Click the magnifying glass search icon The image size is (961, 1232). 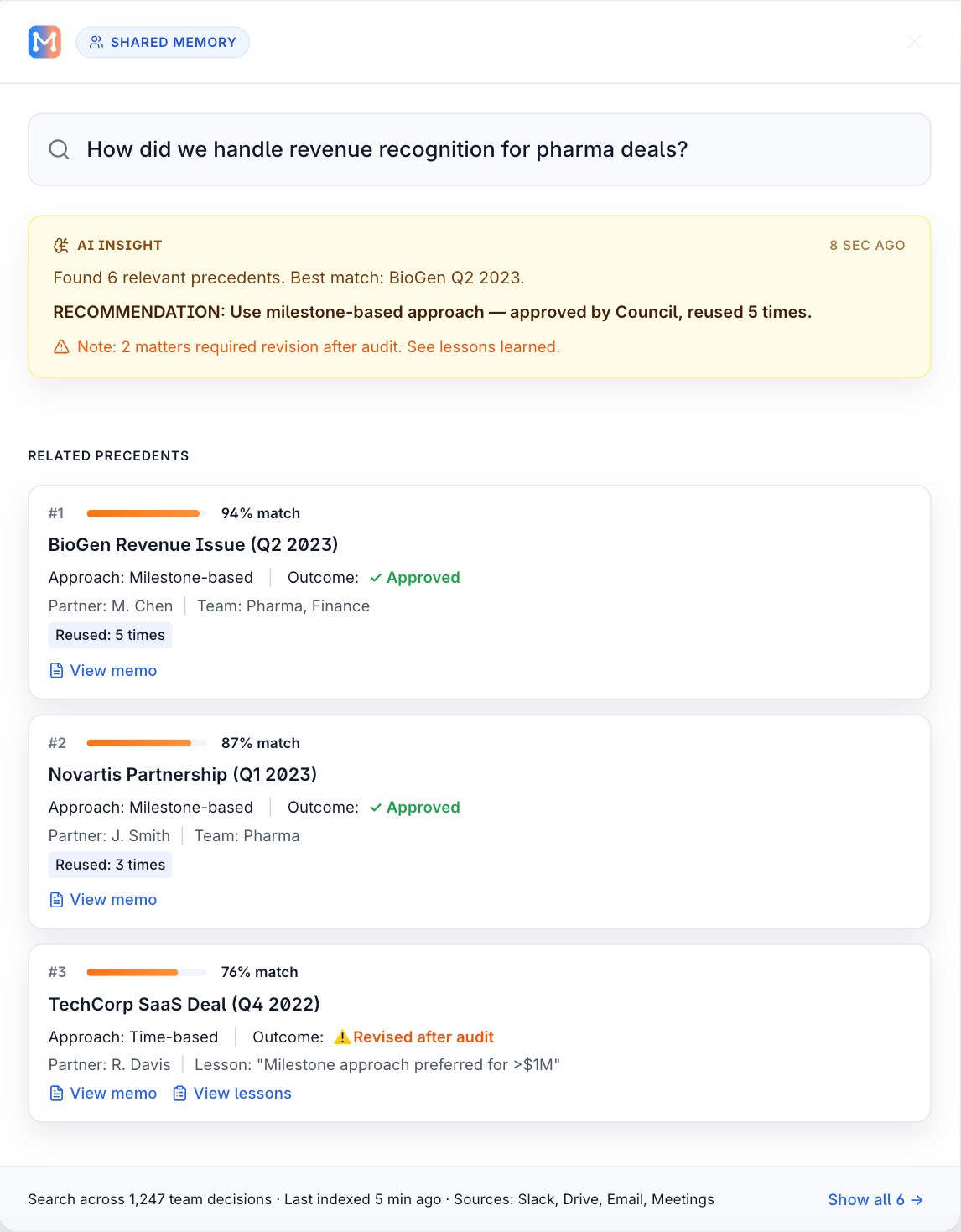point(58,149)
